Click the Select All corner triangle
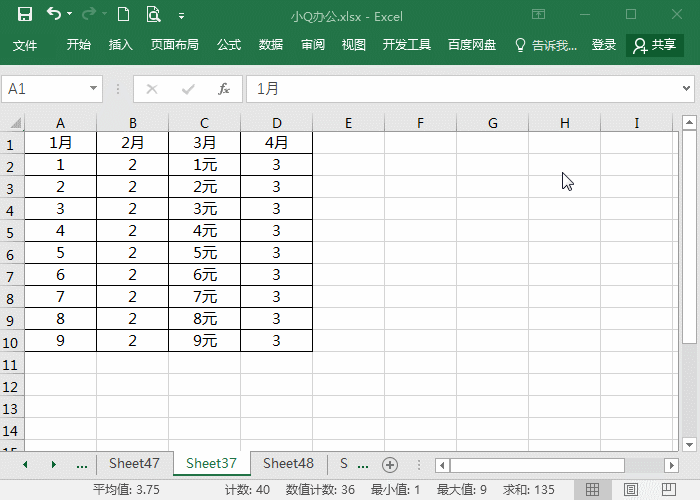The height and width of the screenshot is (500, 700). click(x=16, y=123)
